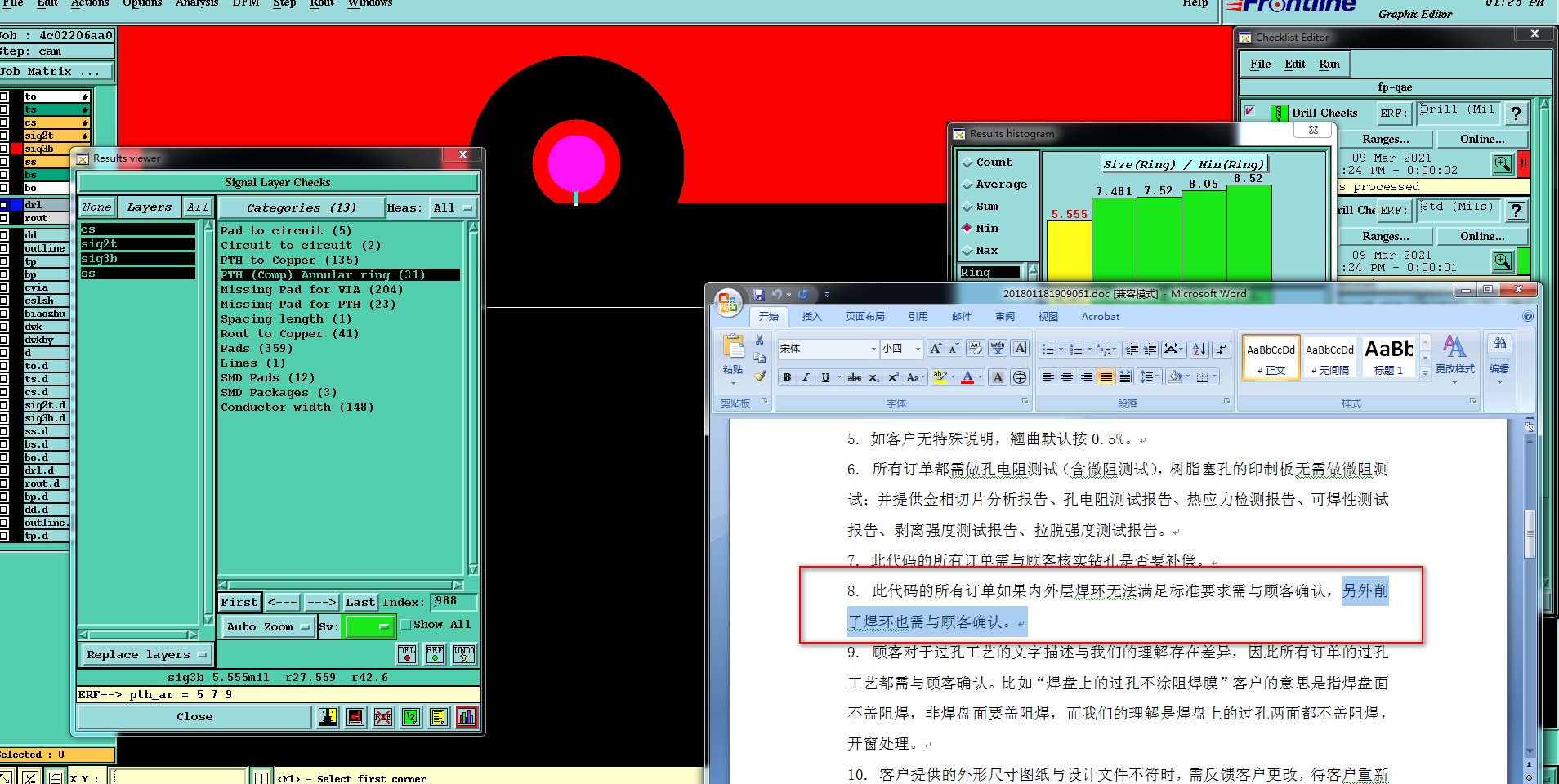The image size is (1559, 784).
Task: Click the first Online... button in Checklist Editor
Action: click(x=1482, y=140)
